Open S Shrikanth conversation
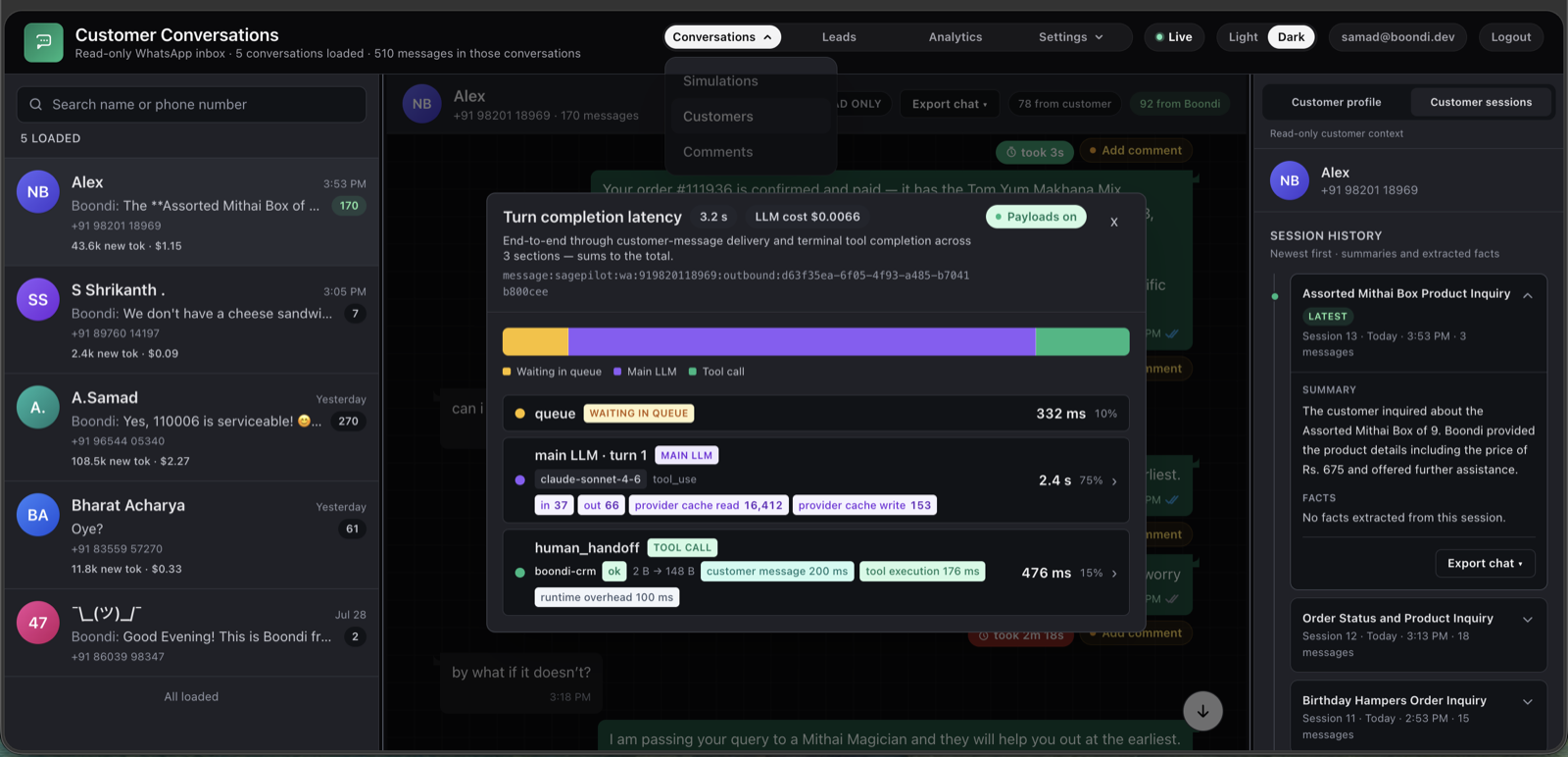The image size is (1568, 757). coord(191,320)
